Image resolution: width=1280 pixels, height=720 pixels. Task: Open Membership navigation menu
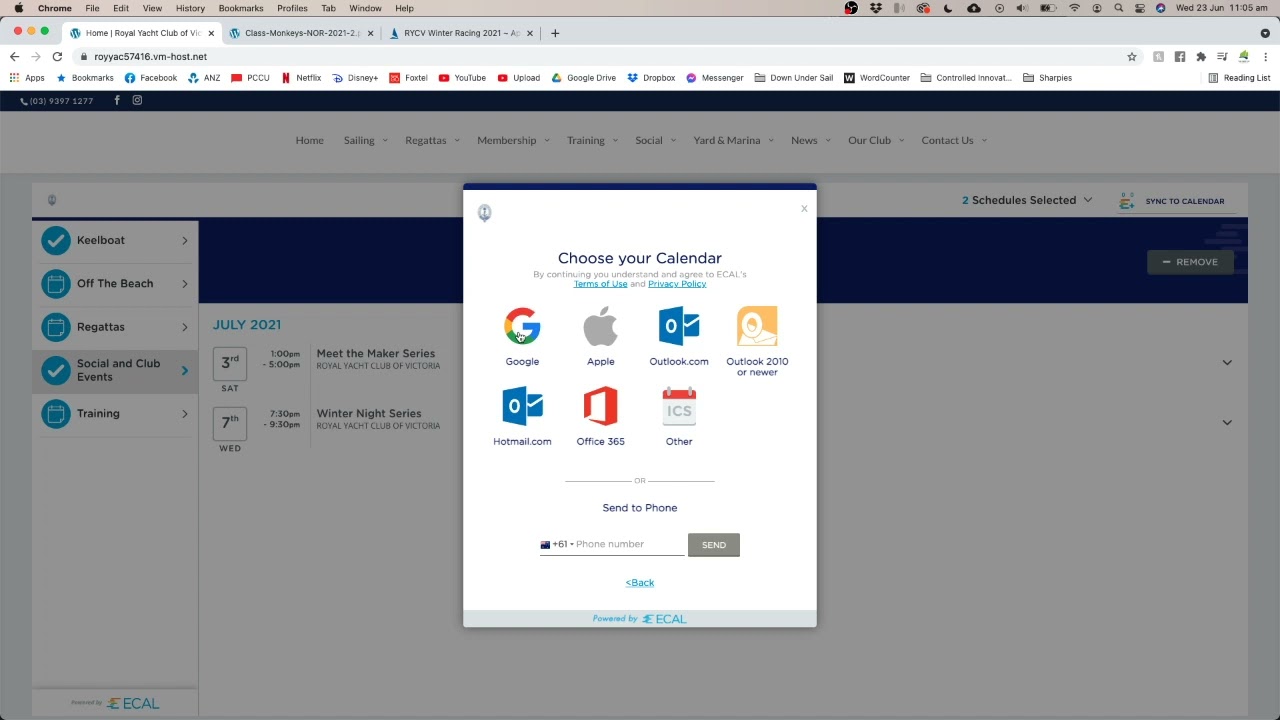[x=513, y=140]
